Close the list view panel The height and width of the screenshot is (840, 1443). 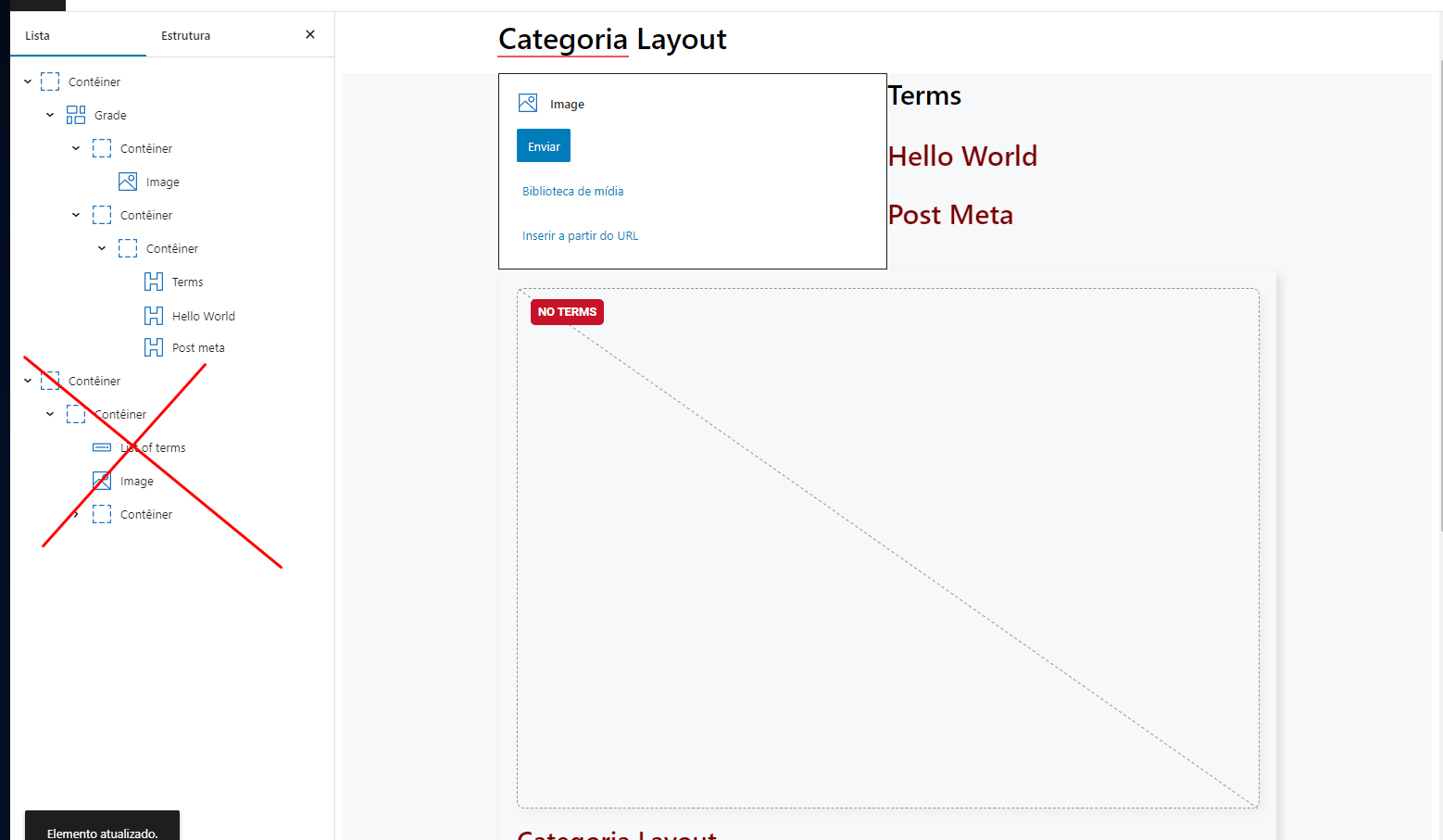[310, 34]
